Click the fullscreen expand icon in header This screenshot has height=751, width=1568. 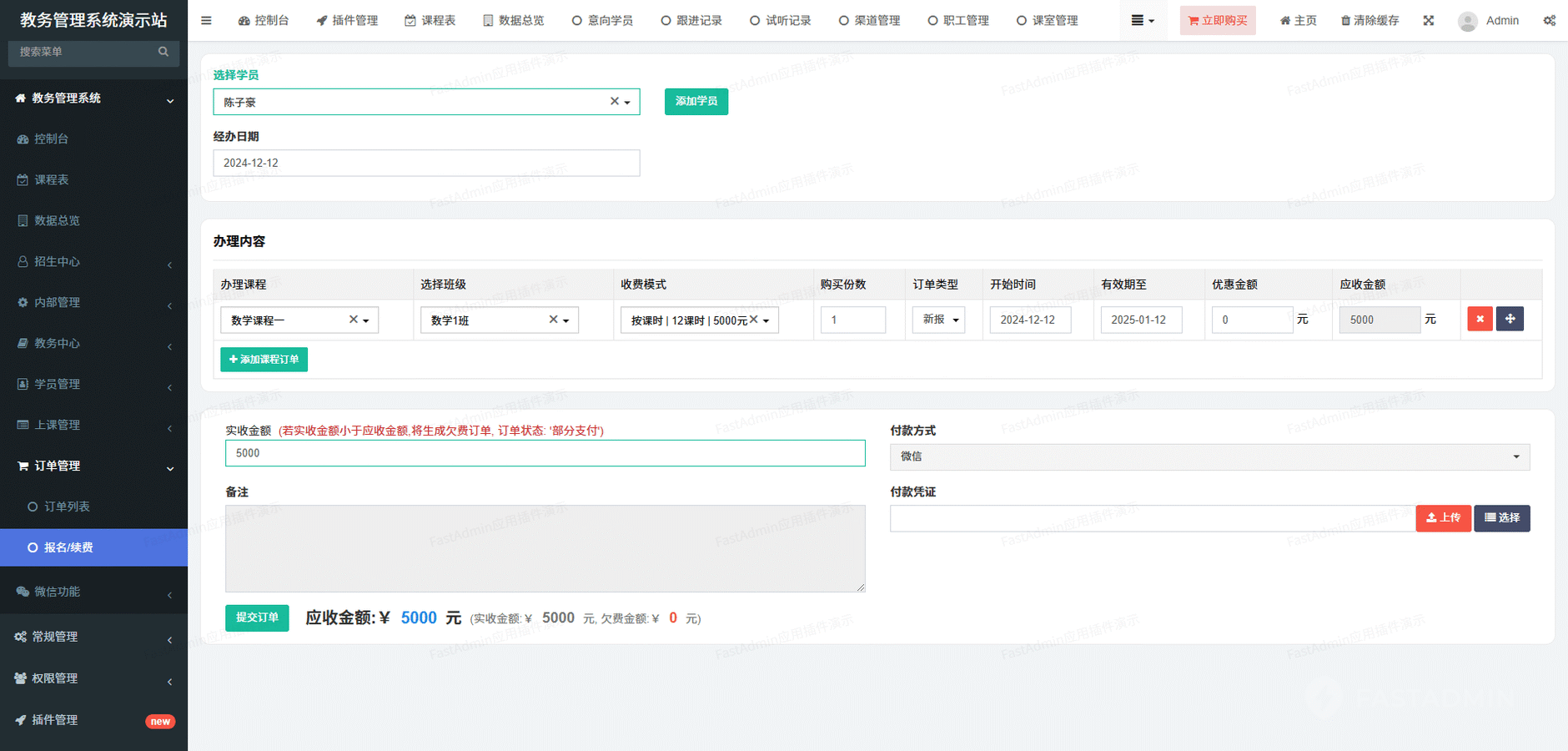tap(1429, 21)
